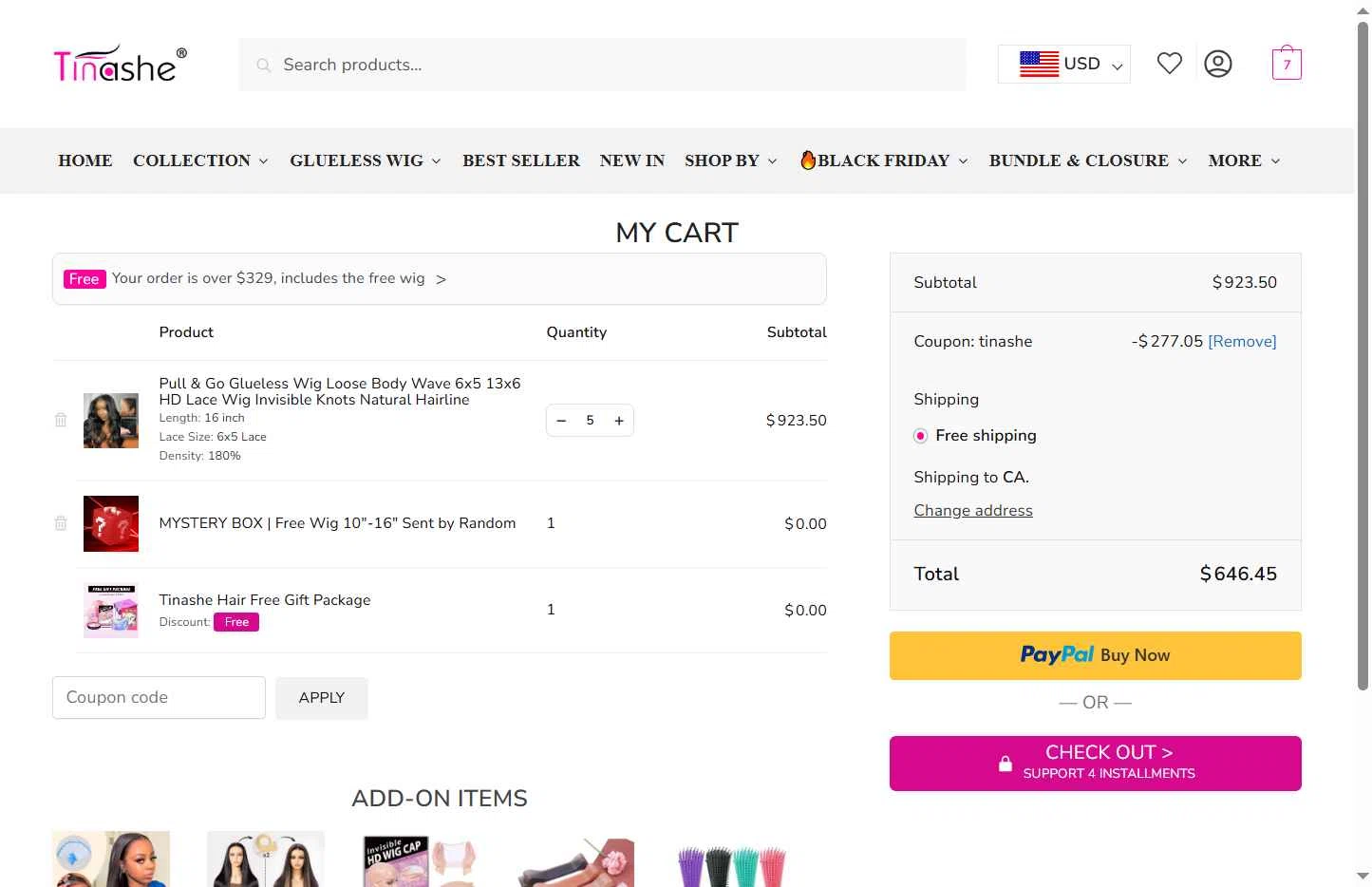Click the pink Free badge in notice
This screenshot has width=1372, height=887.
(x=85, y=279)
